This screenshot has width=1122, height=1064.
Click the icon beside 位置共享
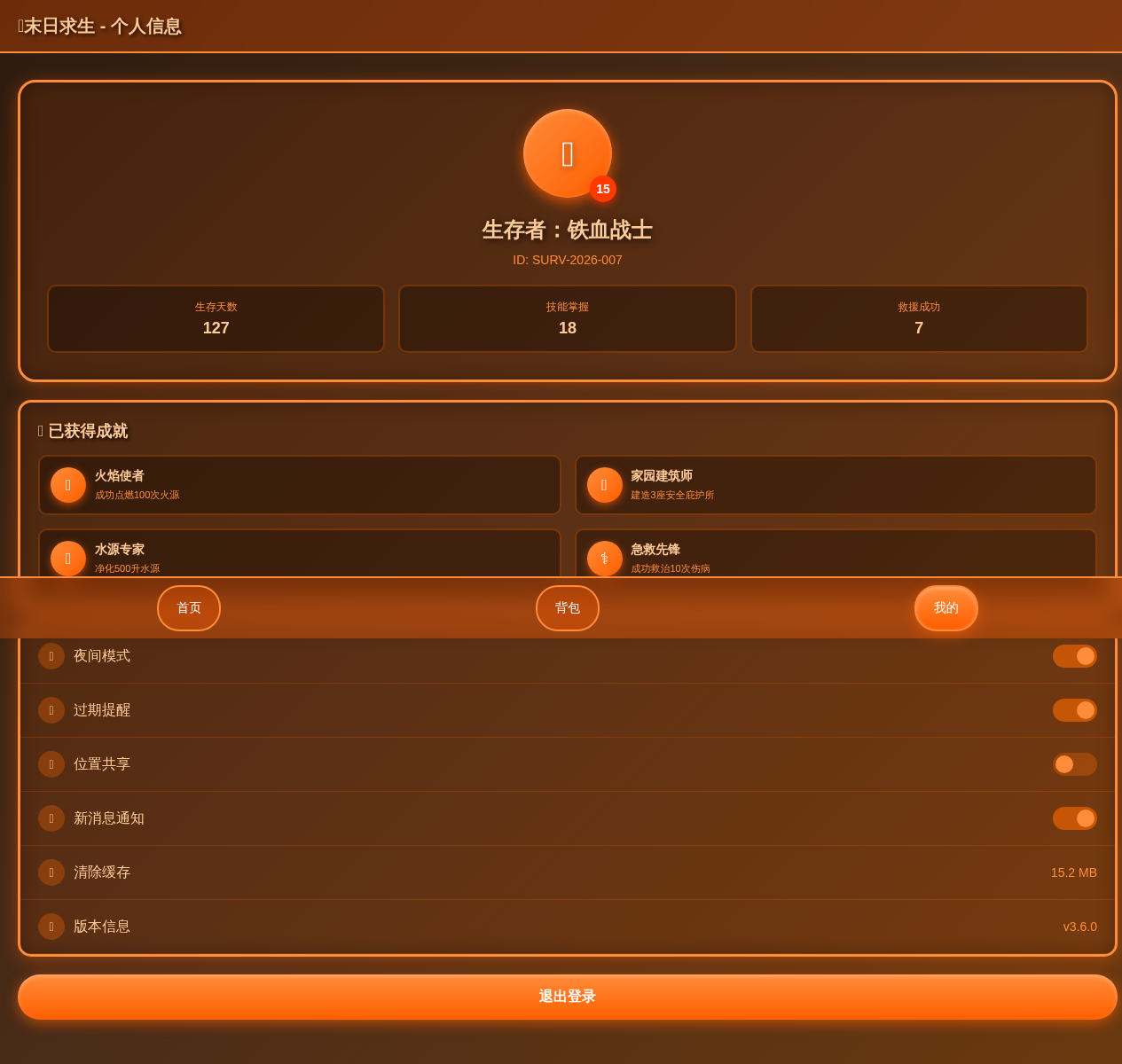(x=51, y=764)
